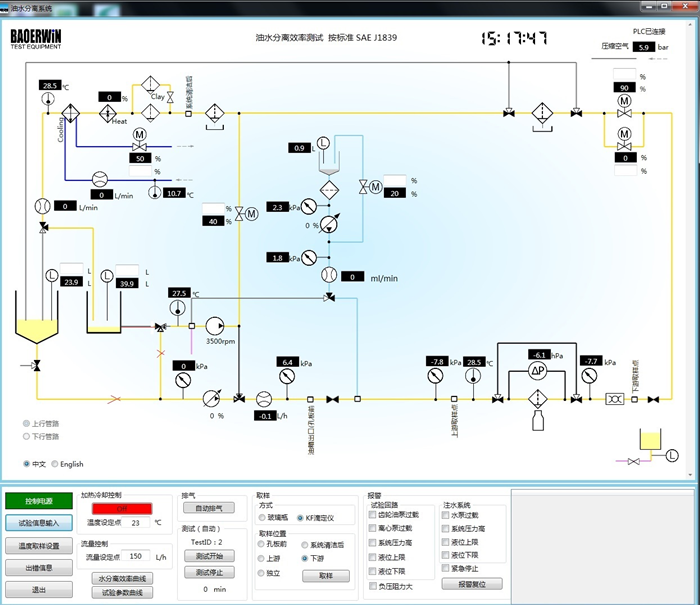The height and width of the screenshot is (605, 700).
Task: Select the 下行管路 radio option
Action: pyautogui.click(x=26, y=436)
